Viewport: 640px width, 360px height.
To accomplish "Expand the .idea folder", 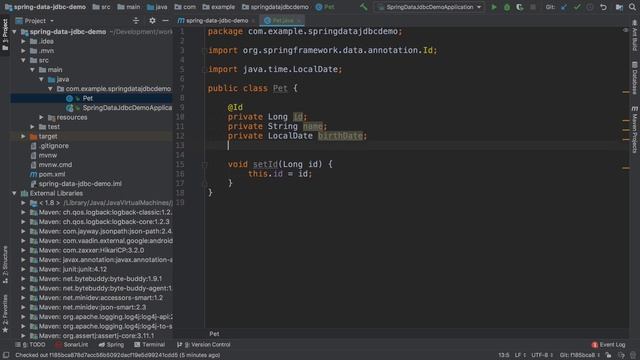I will point(24,41).
